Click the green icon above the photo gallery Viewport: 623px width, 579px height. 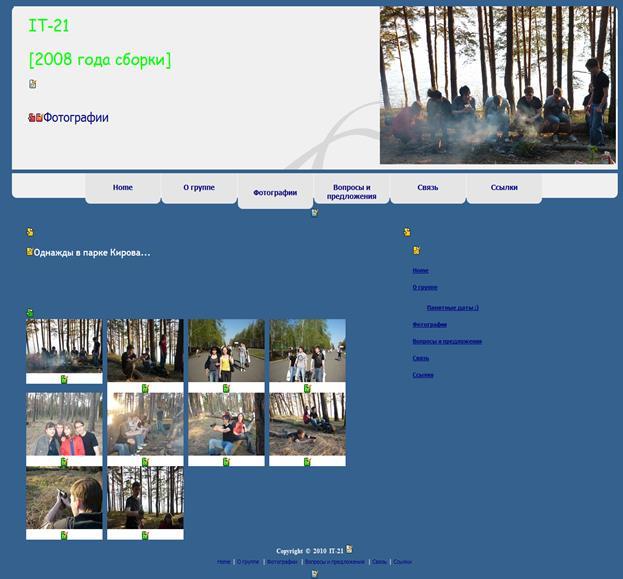tap(30, 313)
